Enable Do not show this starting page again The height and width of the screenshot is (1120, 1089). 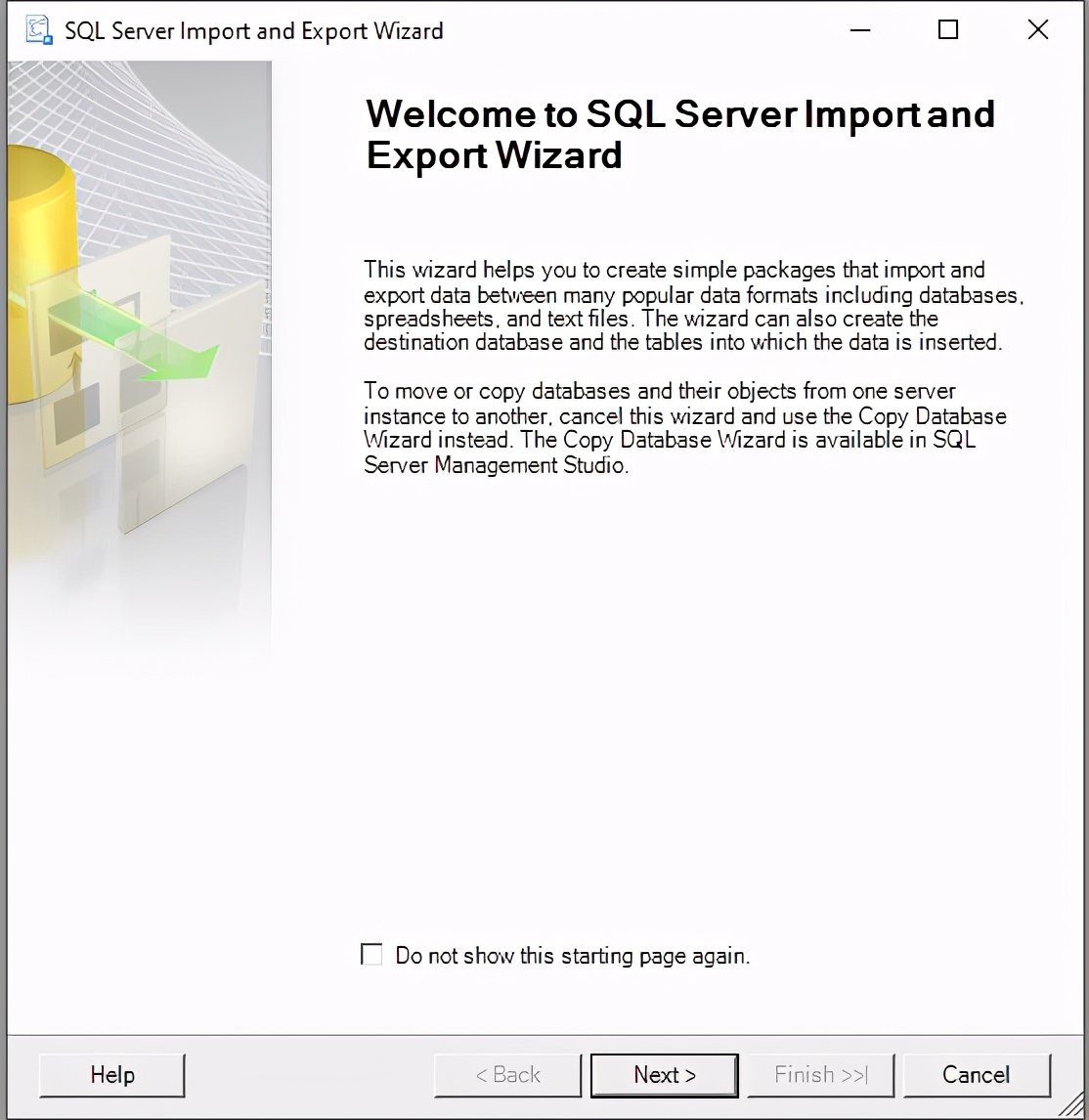[x=371, y=955]
